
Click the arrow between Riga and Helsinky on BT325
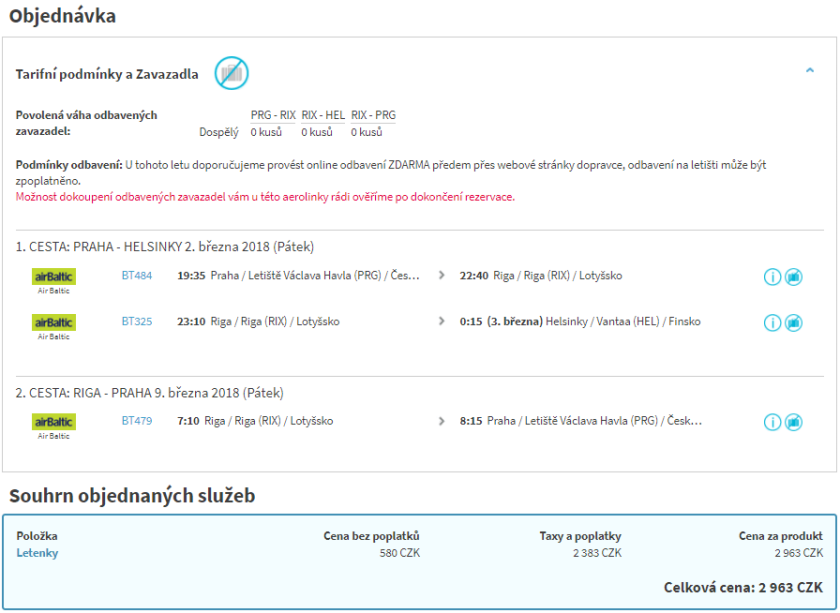(x=442, y=322)
